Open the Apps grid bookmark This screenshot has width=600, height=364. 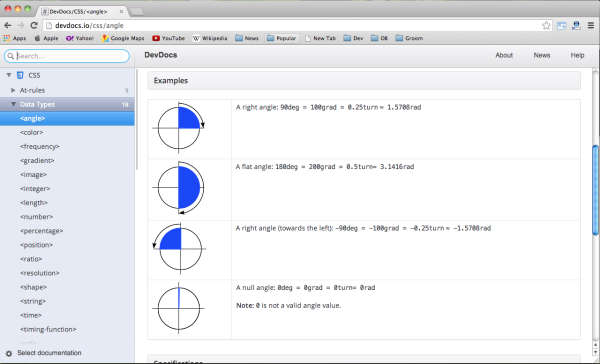coord(15,38)
